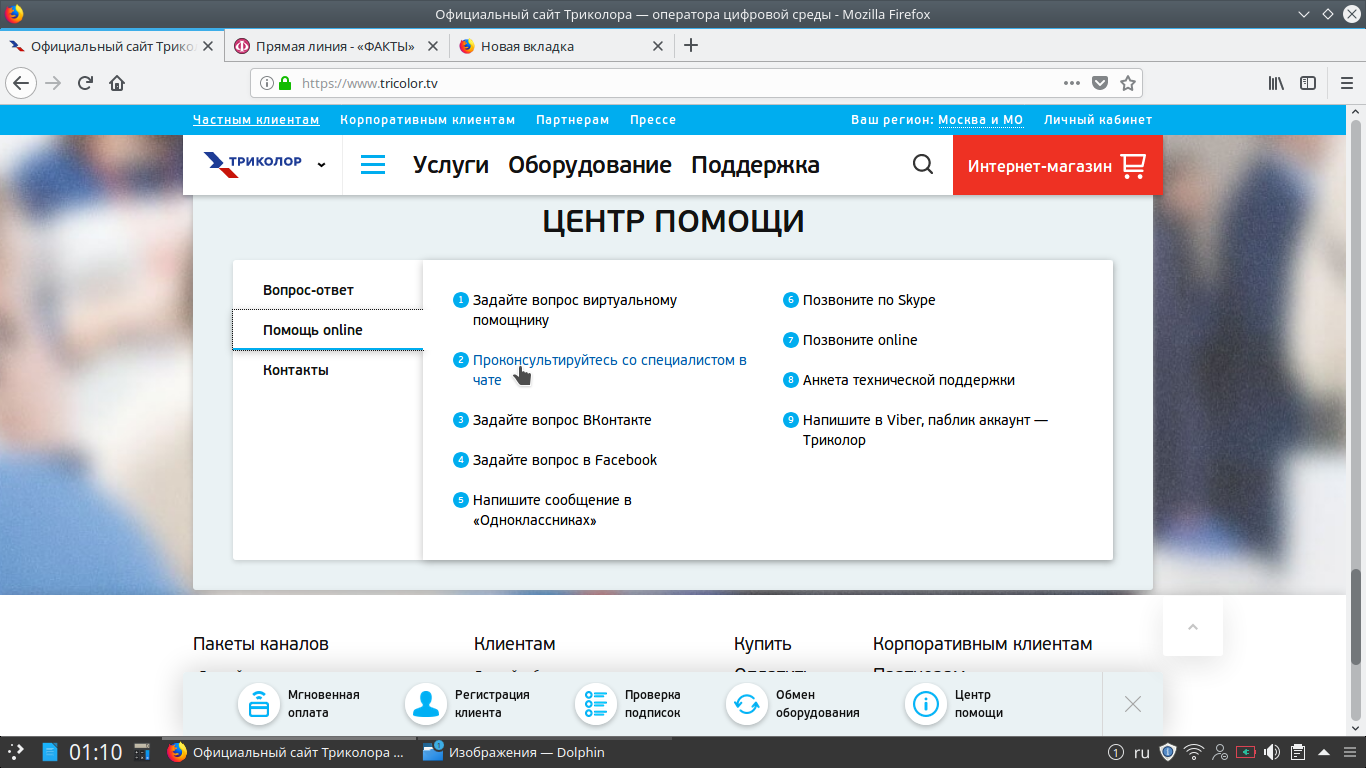The width and height of the screenshot is (1366, 768).
Task: Open the Поддержка menu item
Action: (755, 165)
